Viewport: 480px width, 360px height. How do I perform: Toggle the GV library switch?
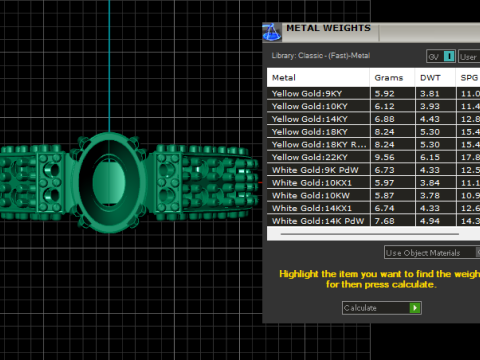(441, 56)
